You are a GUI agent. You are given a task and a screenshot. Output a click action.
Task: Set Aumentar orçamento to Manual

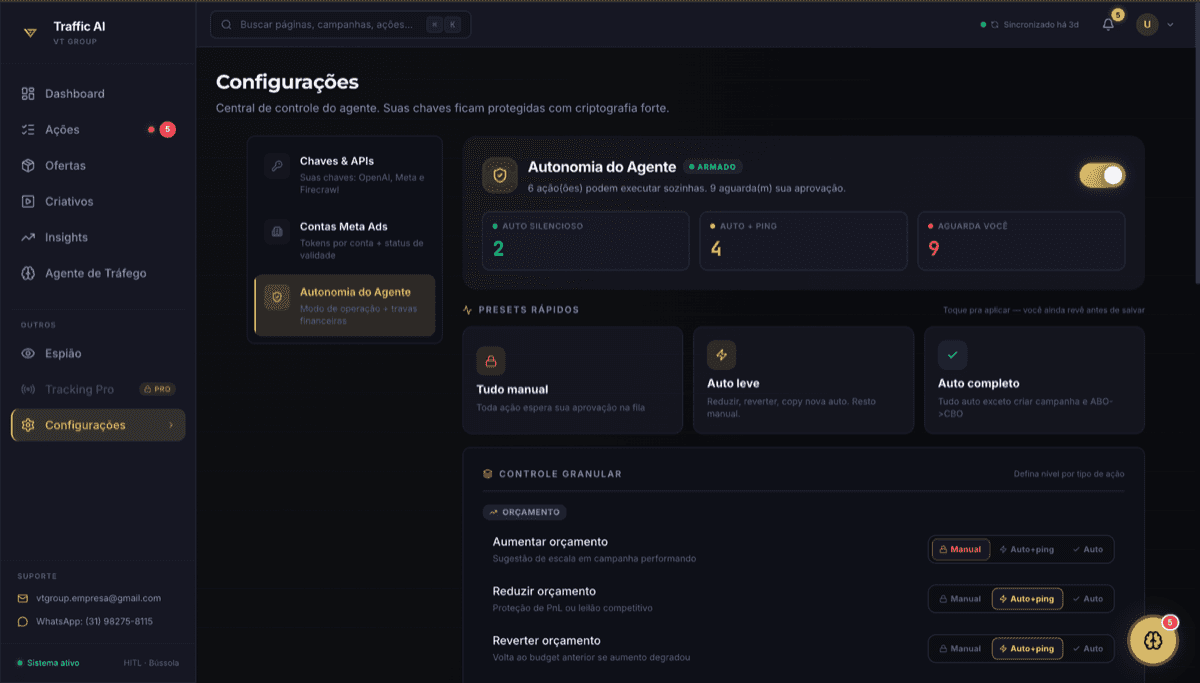click(961, 549)
